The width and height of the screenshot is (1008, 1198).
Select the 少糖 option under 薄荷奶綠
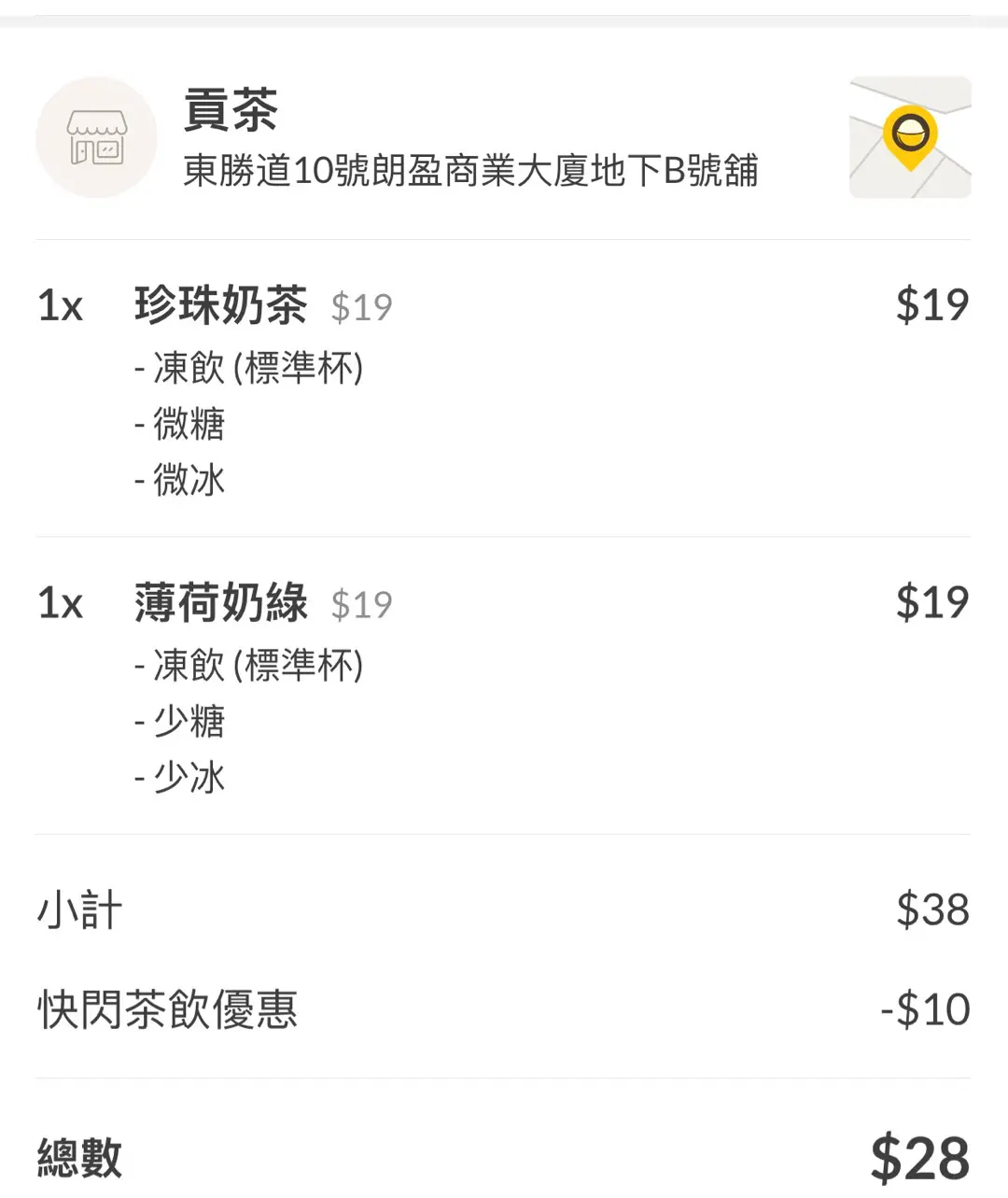pyautogui.click(x=179, y=722)
